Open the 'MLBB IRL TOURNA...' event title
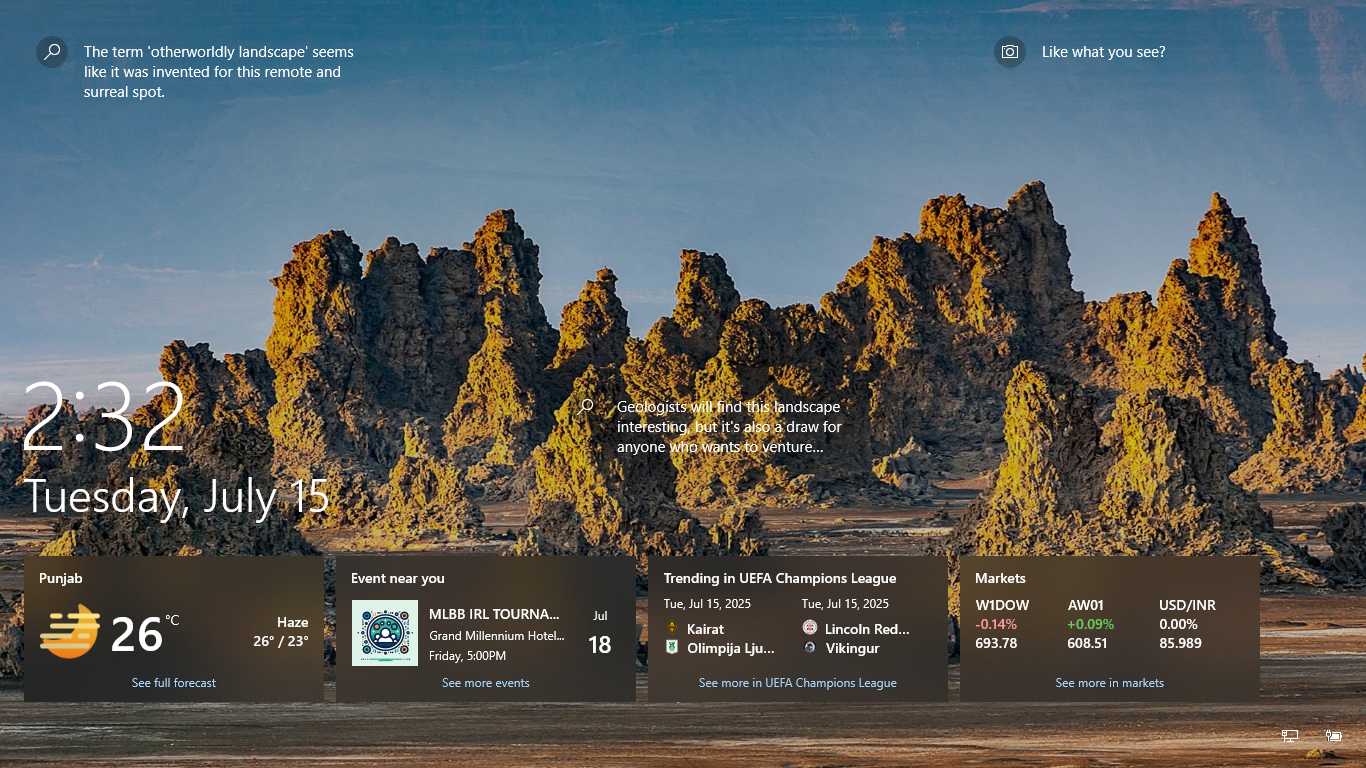The image size is (1366, 768). 495,614
